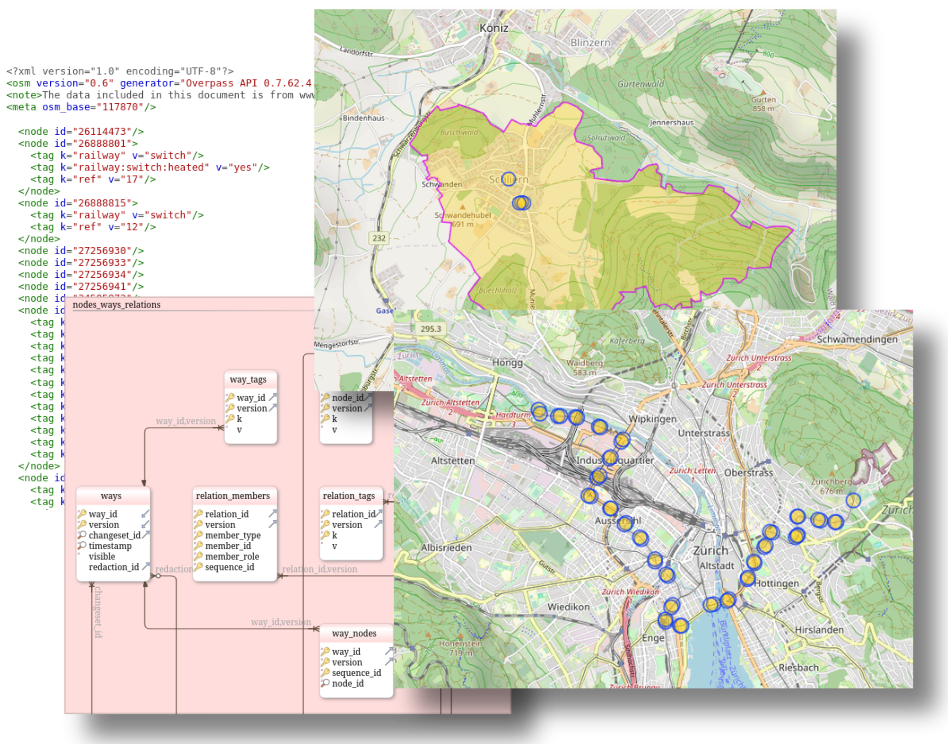This screenshot has height=744, width=948.
Task: Click the route 232 road shield
Action: 379,238
